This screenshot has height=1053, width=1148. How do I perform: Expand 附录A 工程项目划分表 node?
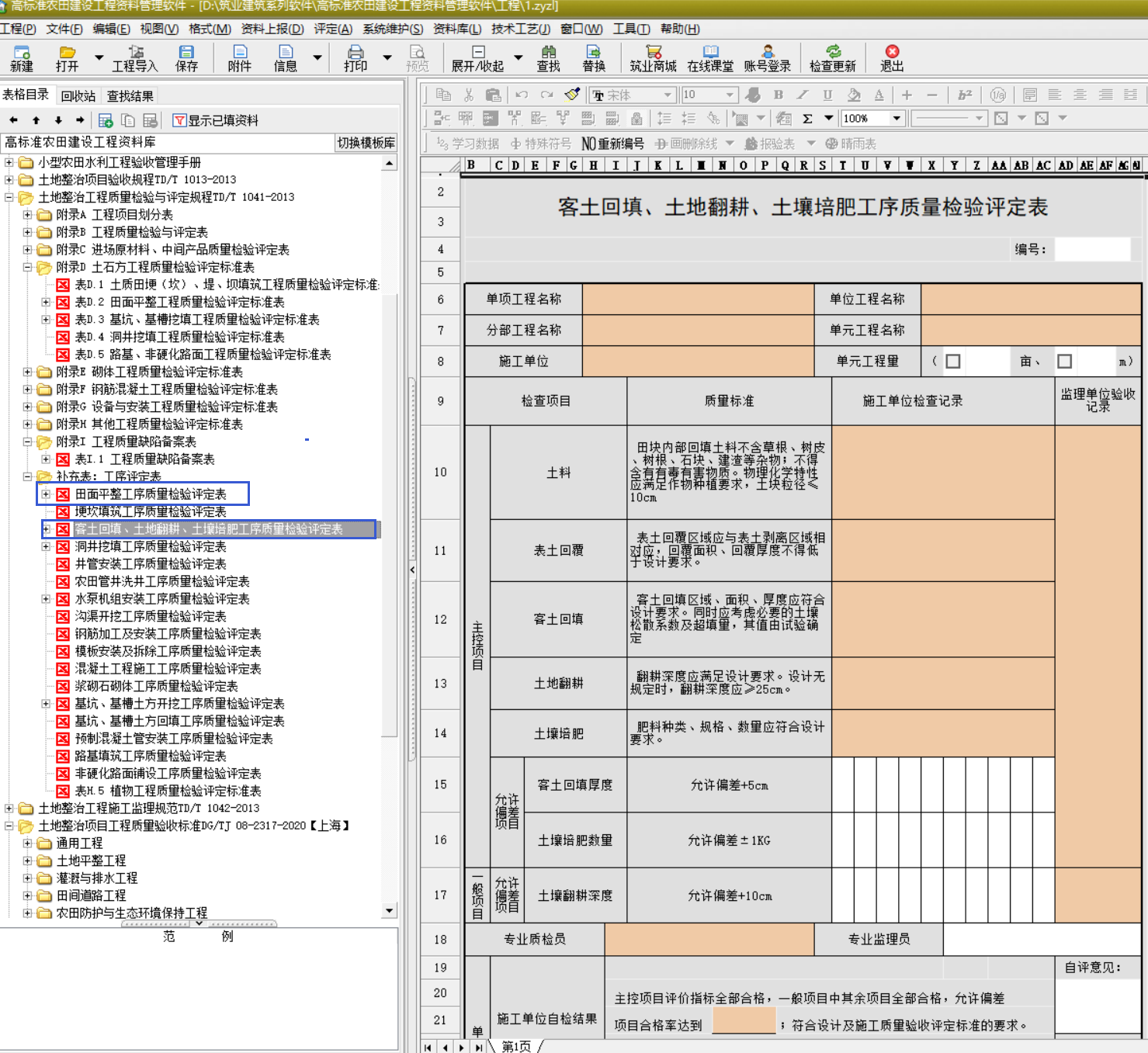click(x=28, y=214)
